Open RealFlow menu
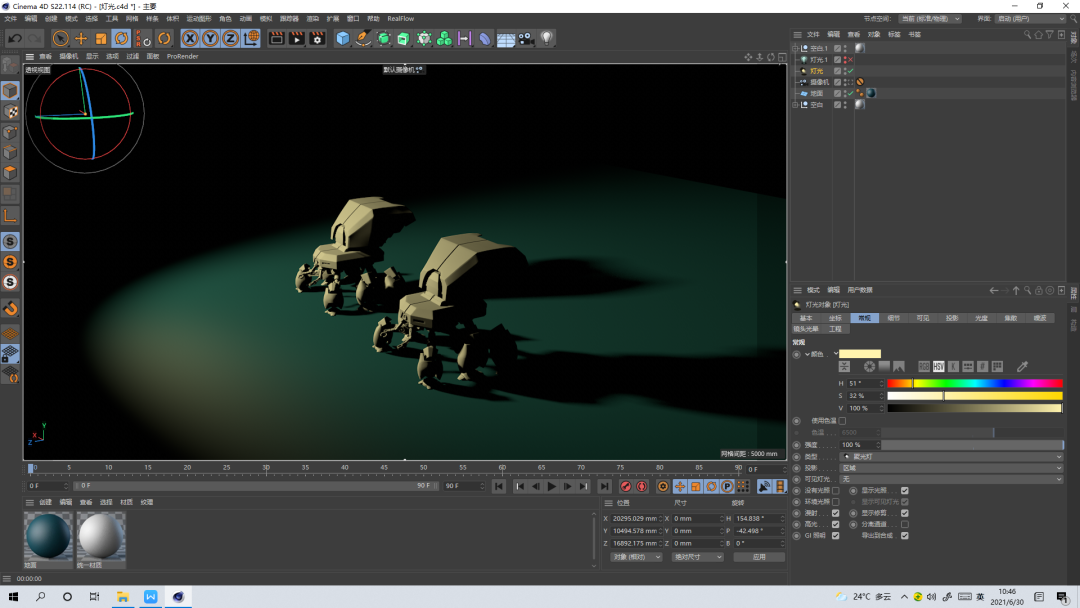Viewport: 1080px width, 608px height. click(401, 19)
